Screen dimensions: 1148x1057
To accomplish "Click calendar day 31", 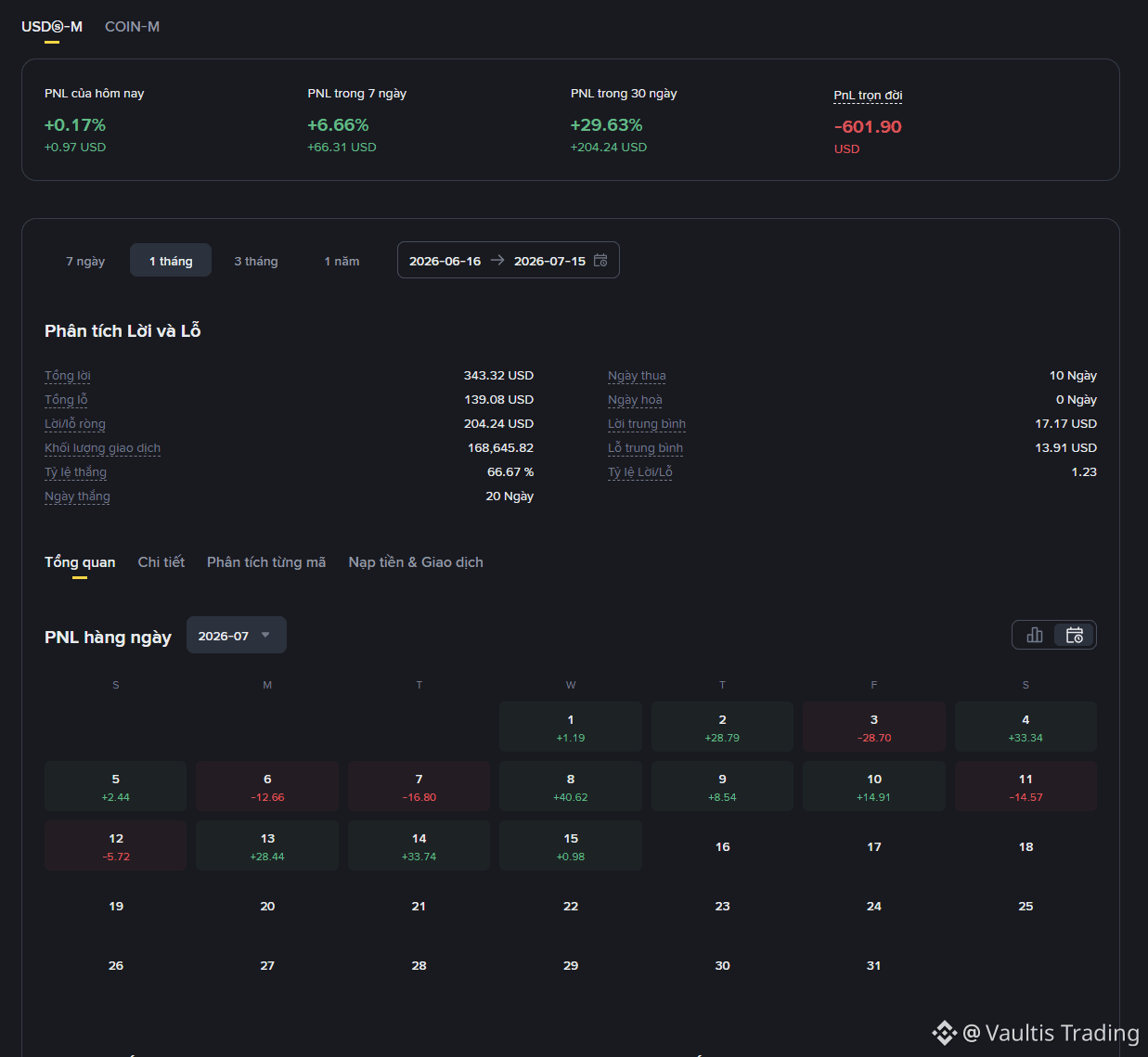I will click(874, 965).
